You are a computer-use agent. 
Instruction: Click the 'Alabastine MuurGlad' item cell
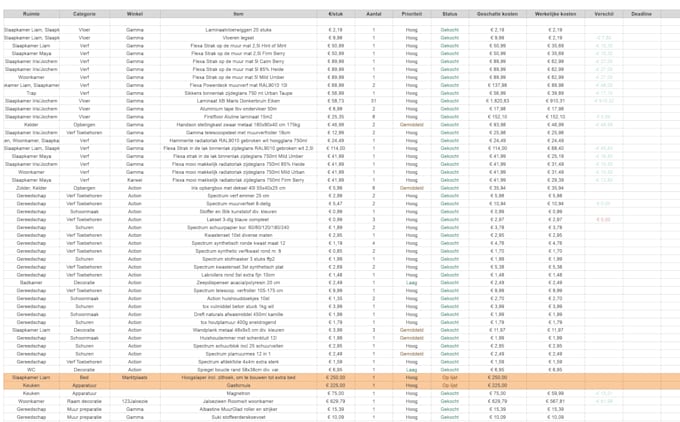click(x=238, y=409)
